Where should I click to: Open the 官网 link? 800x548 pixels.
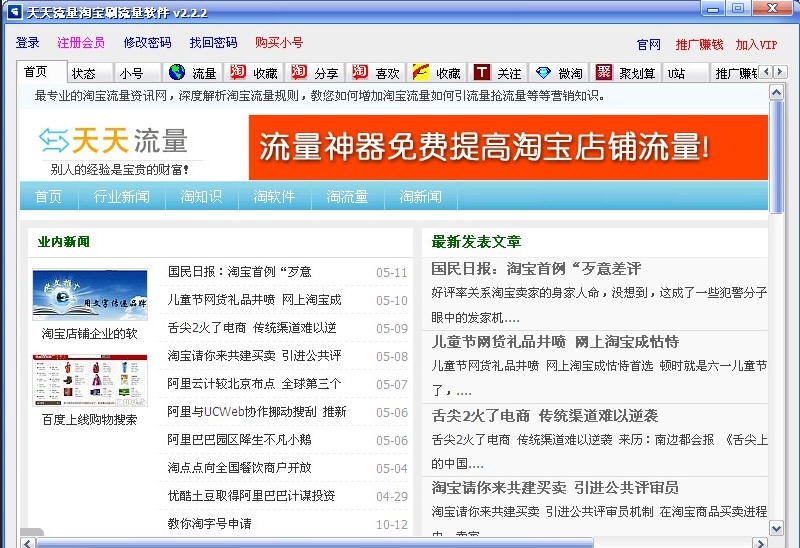[648, 44]
